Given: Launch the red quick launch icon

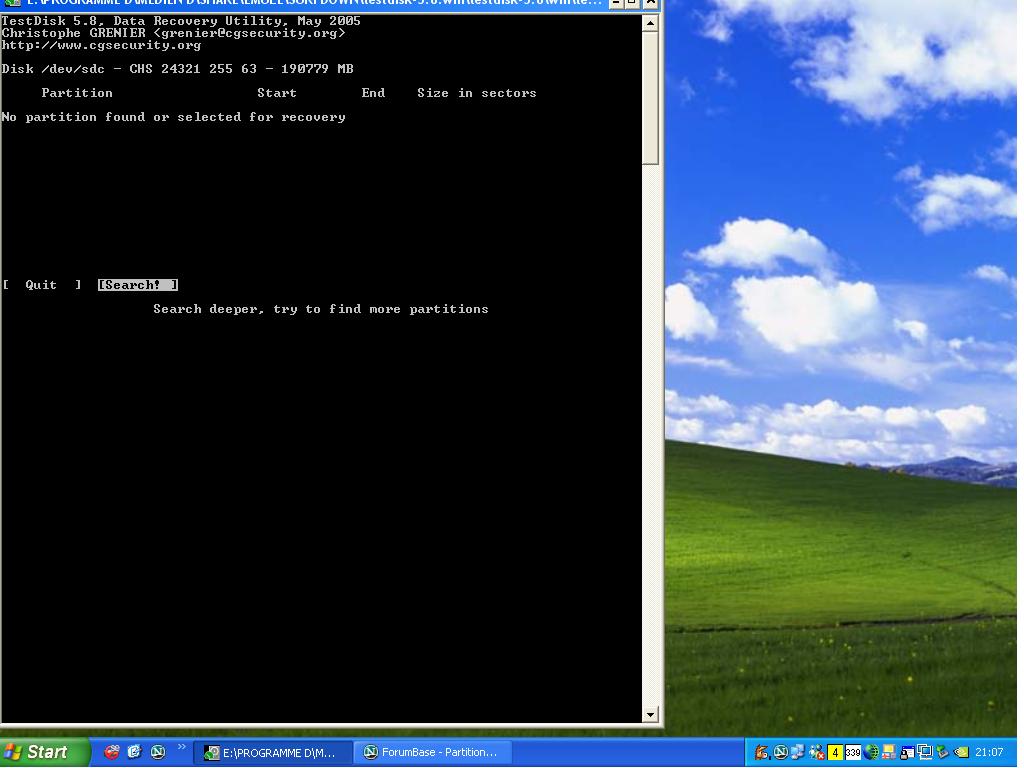Looking at the screenshot, I should (x=112, y=752).
